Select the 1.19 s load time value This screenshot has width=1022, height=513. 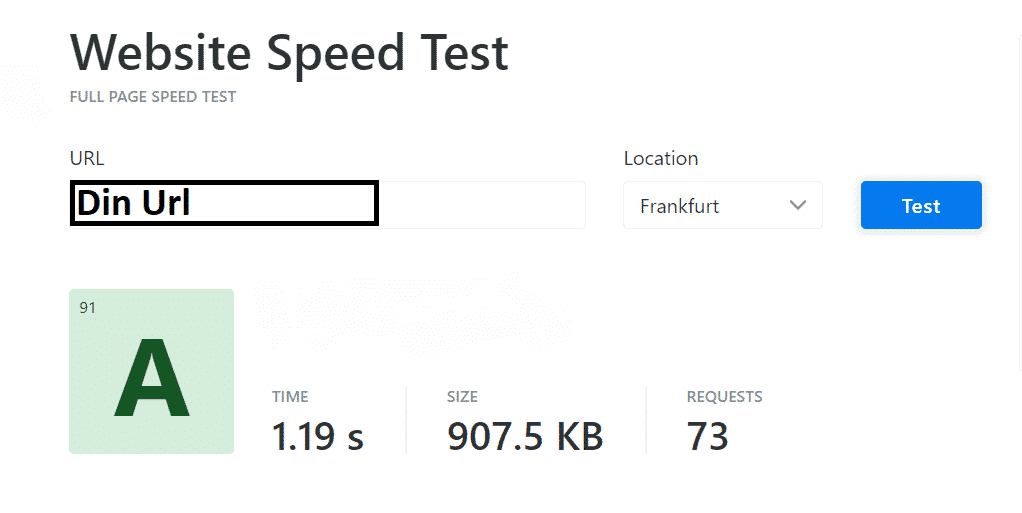[x=317, y=436]
